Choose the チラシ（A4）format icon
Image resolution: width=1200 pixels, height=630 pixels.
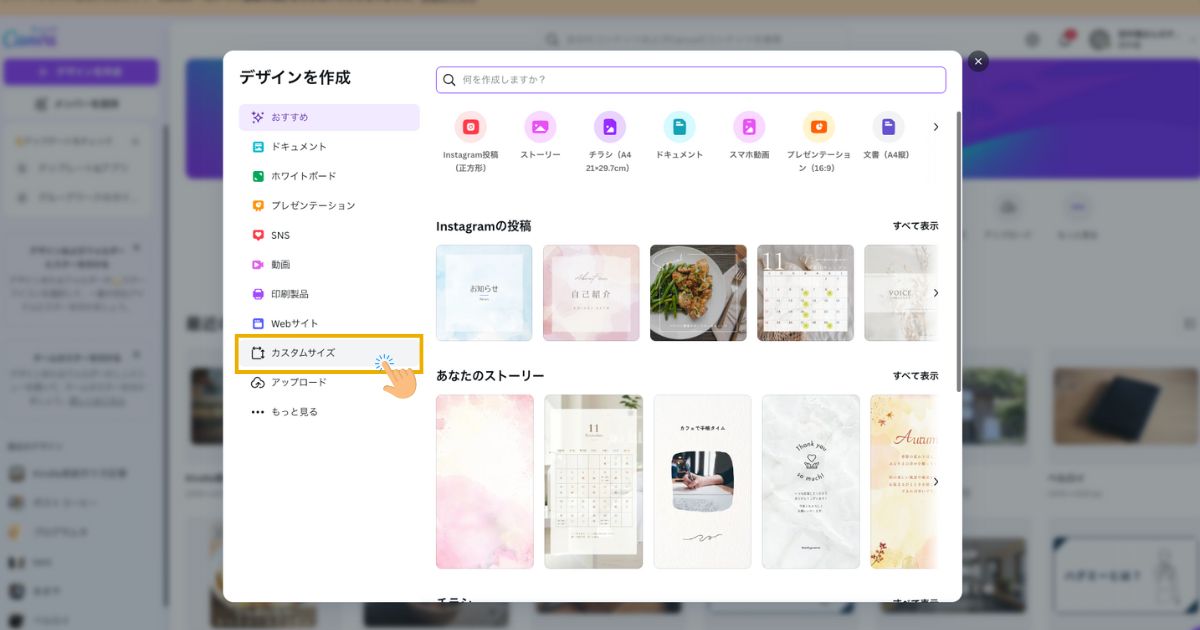pos(609,128)
